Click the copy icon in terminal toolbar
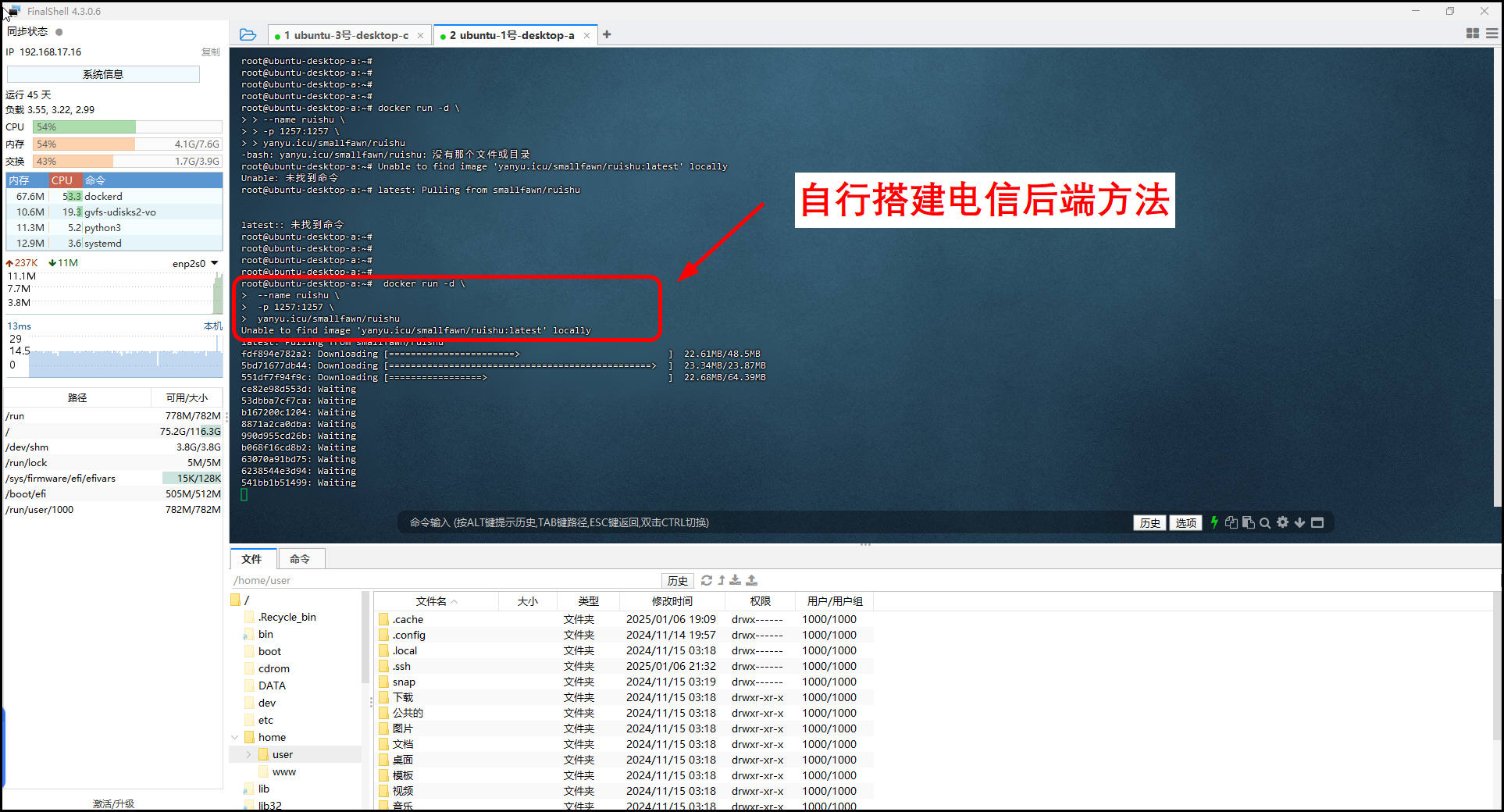This screenshot has height=812, width=1504. 1231,522
